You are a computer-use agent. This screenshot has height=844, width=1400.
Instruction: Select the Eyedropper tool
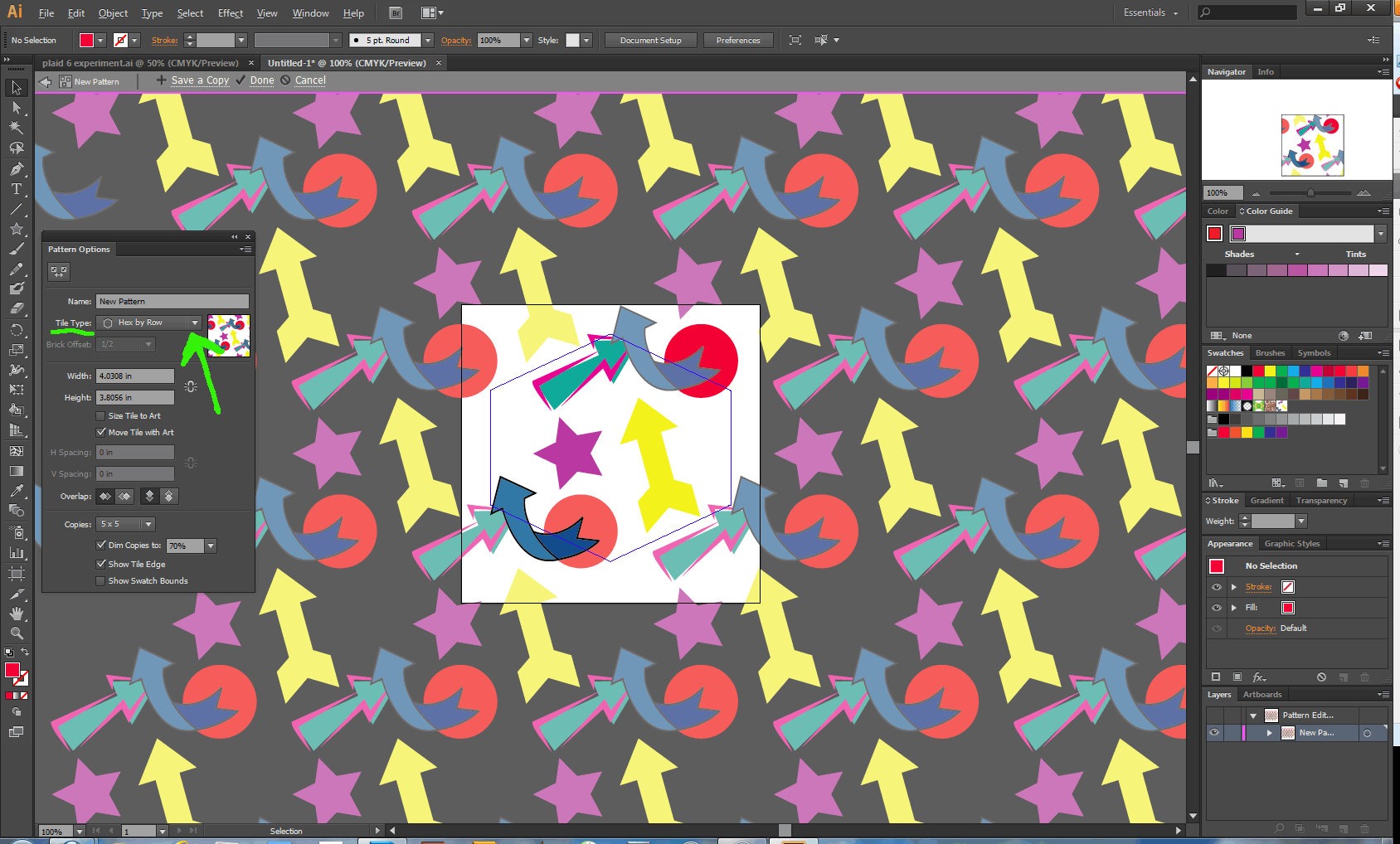16,492
